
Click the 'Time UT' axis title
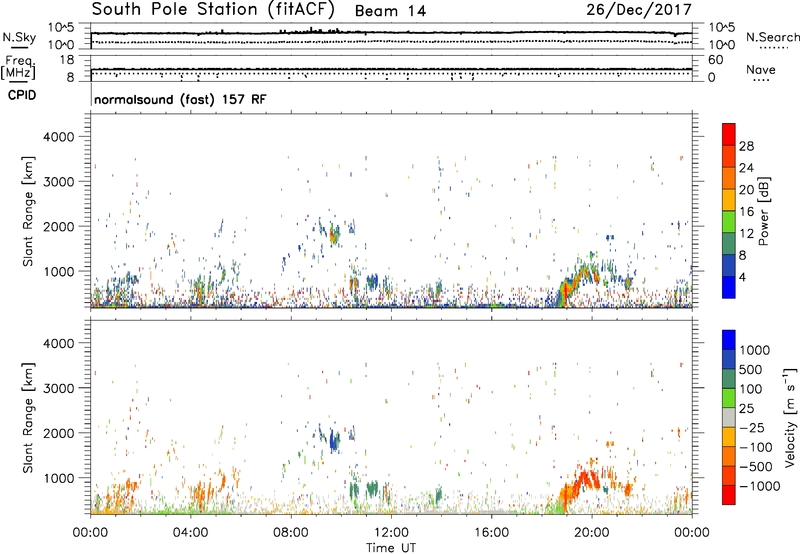(x=391, y=548)
